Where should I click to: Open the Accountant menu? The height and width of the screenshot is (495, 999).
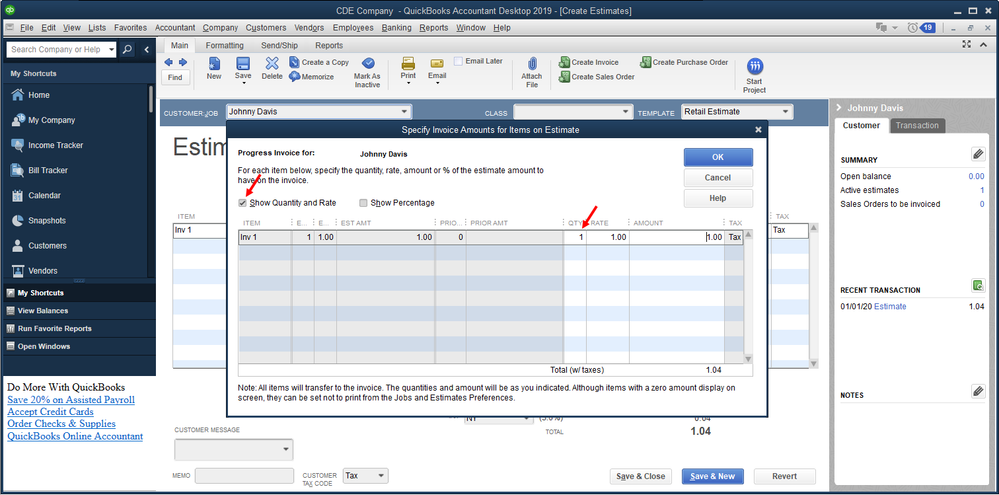tap(175, 27)
